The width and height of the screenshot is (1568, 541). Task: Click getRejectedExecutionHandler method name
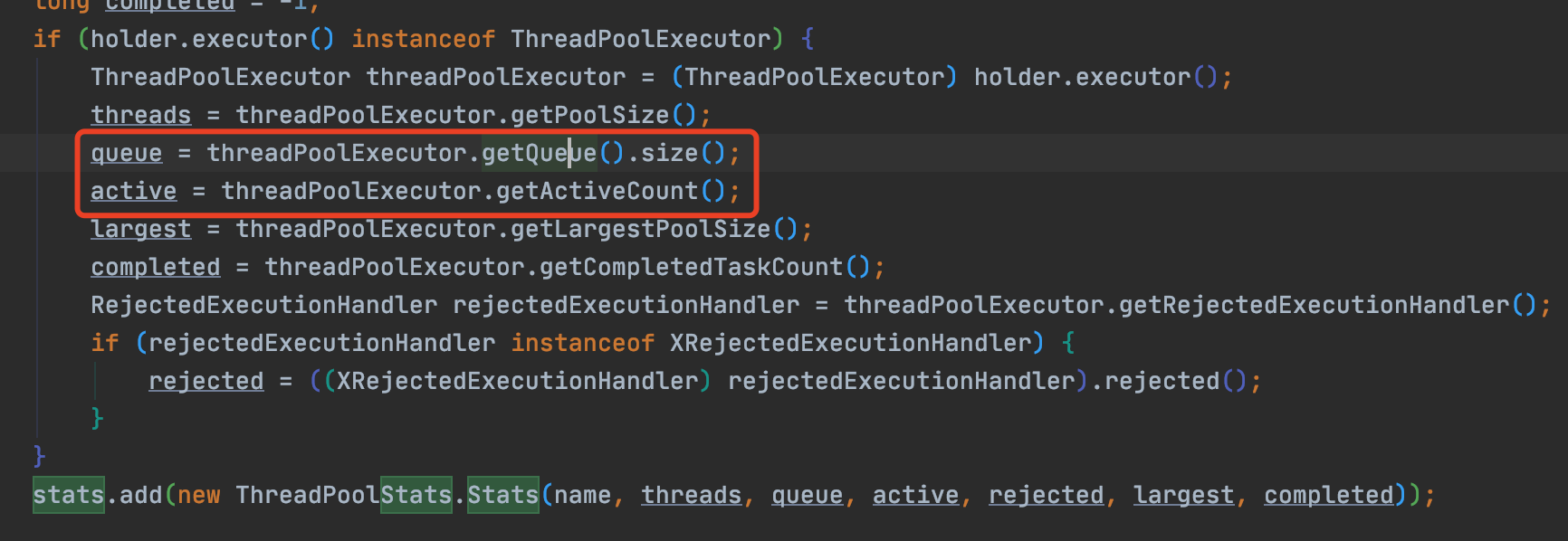coord(1314,305)
